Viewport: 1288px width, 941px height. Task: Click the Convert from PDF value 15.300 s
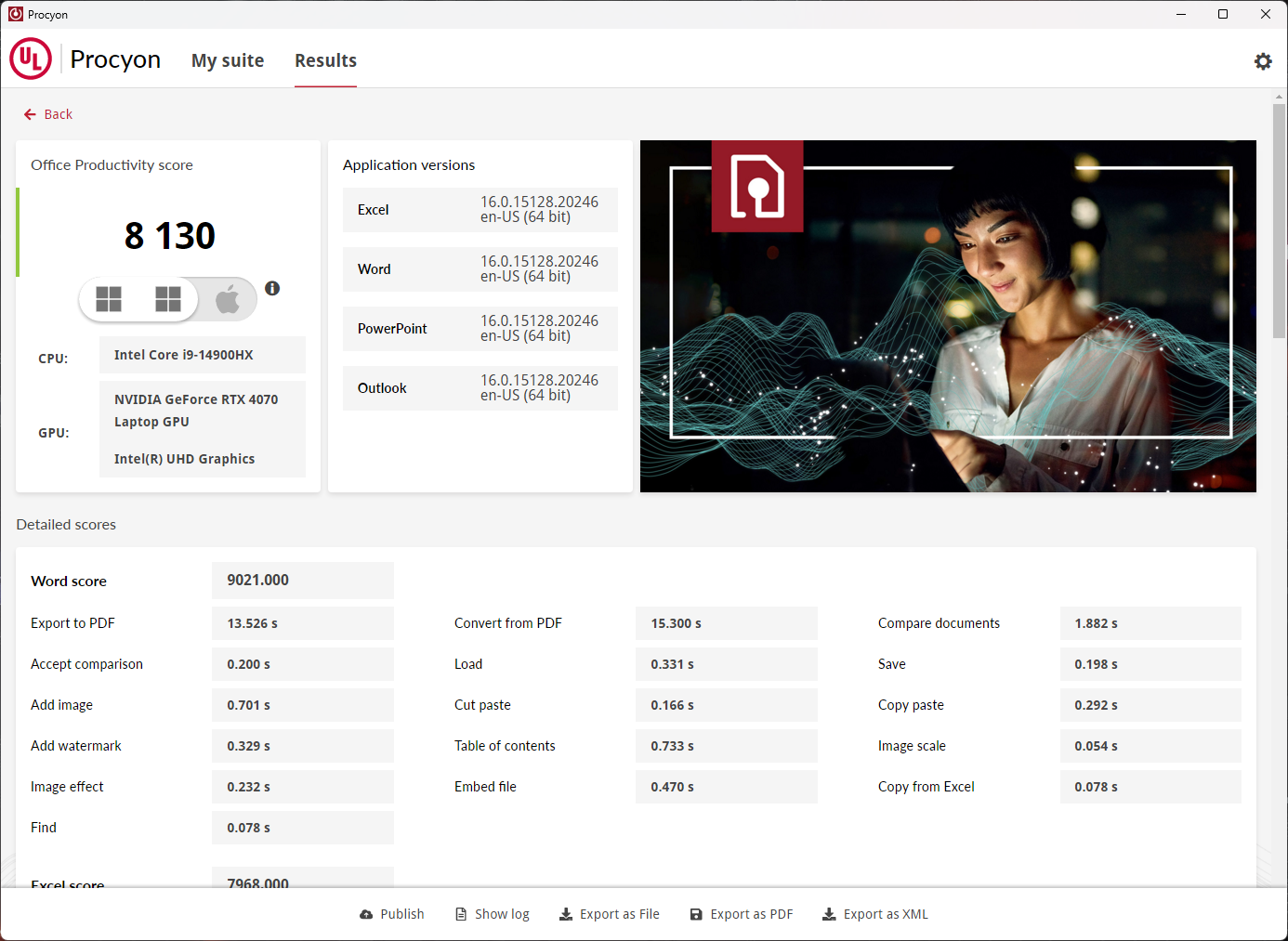(x=727, y=623)
